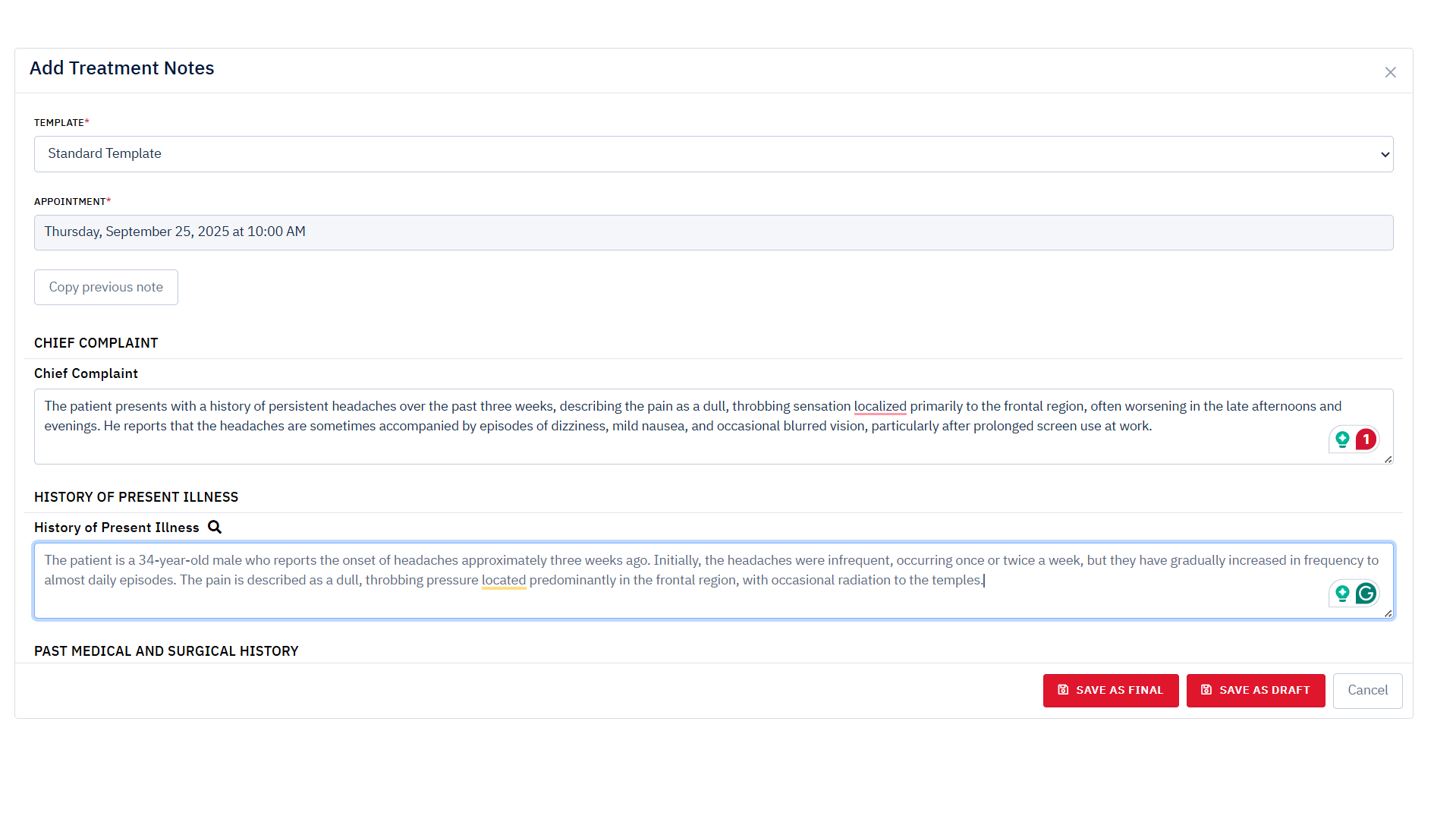Click the search icon beside History of Present Illness
The width and height of the screenshot is (1456, 819).
click(215, 528)
